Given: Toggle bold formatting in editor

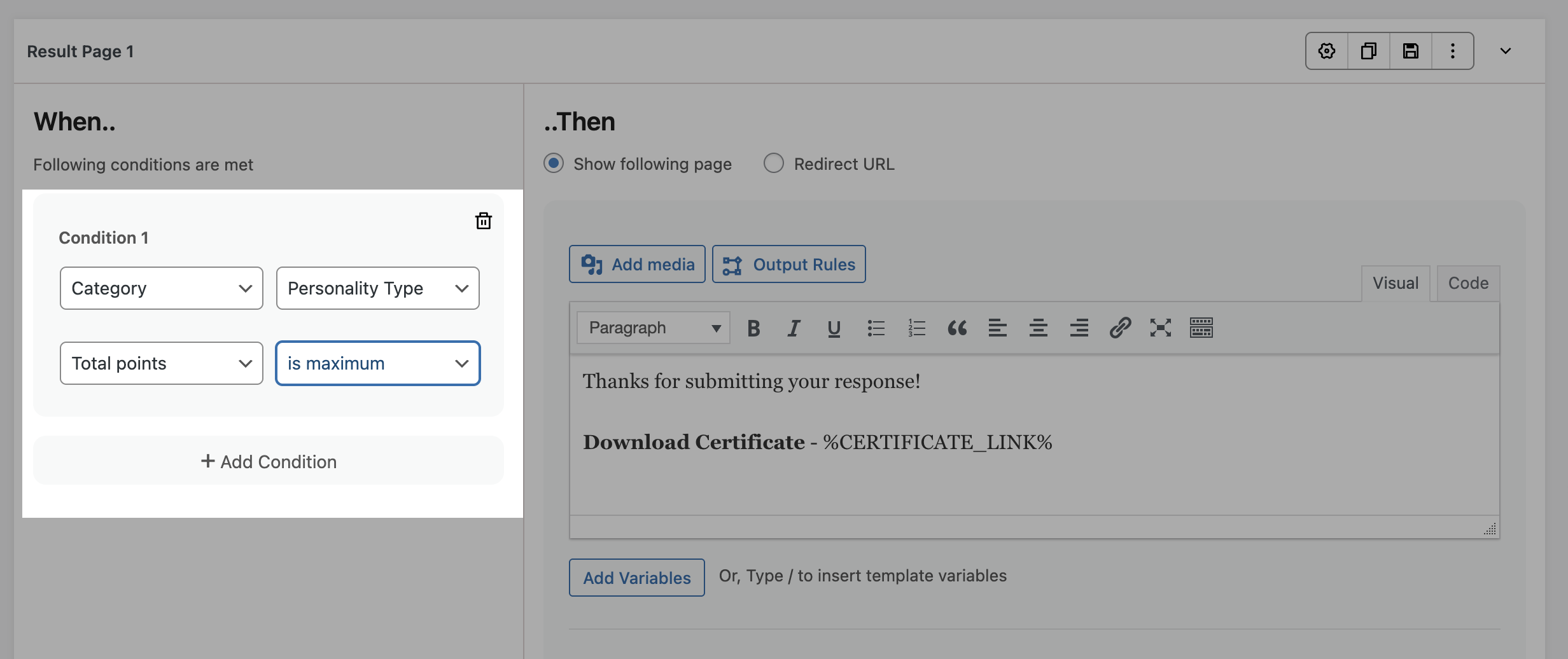Looking at the screenshot, I should tap(753, 328).
